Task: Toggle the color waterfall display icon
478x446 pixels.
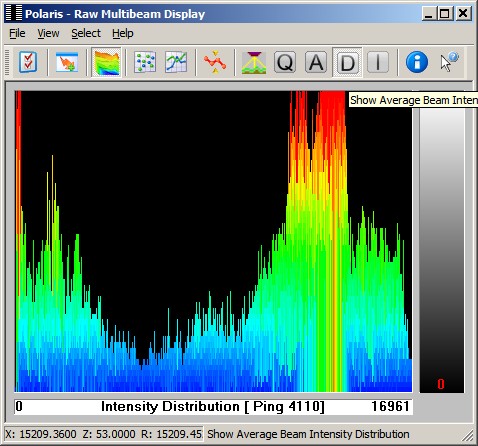Action: (x=107, y=62)
